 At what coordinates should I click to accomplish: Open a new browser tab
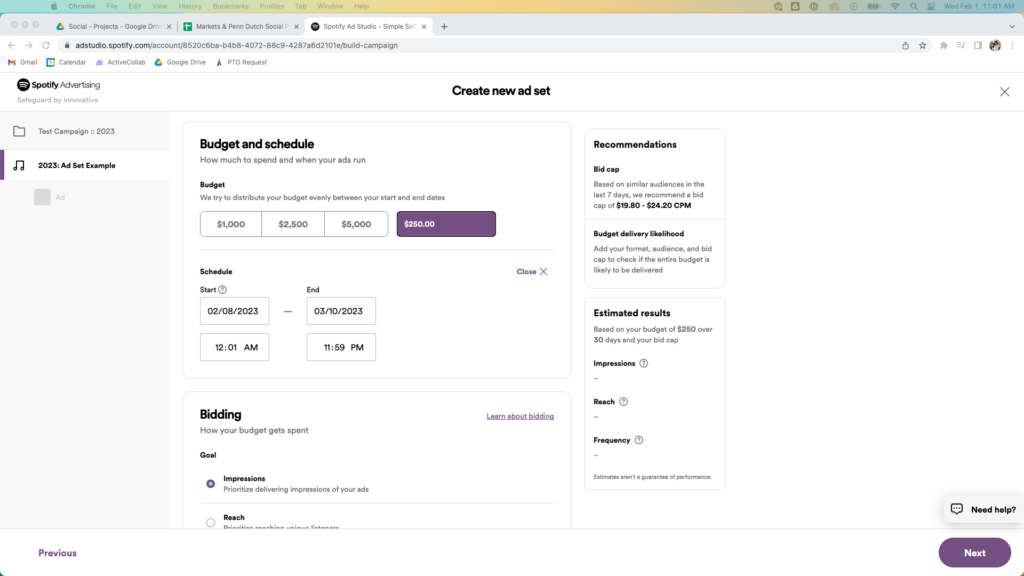(444, 27)
